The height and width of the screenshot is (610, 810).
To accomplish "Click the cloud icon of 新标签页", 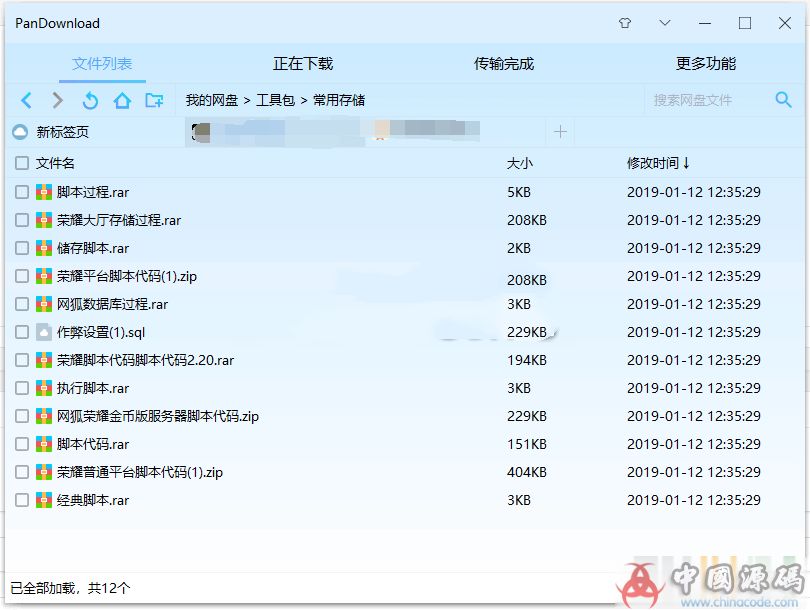I will (20, 132).
